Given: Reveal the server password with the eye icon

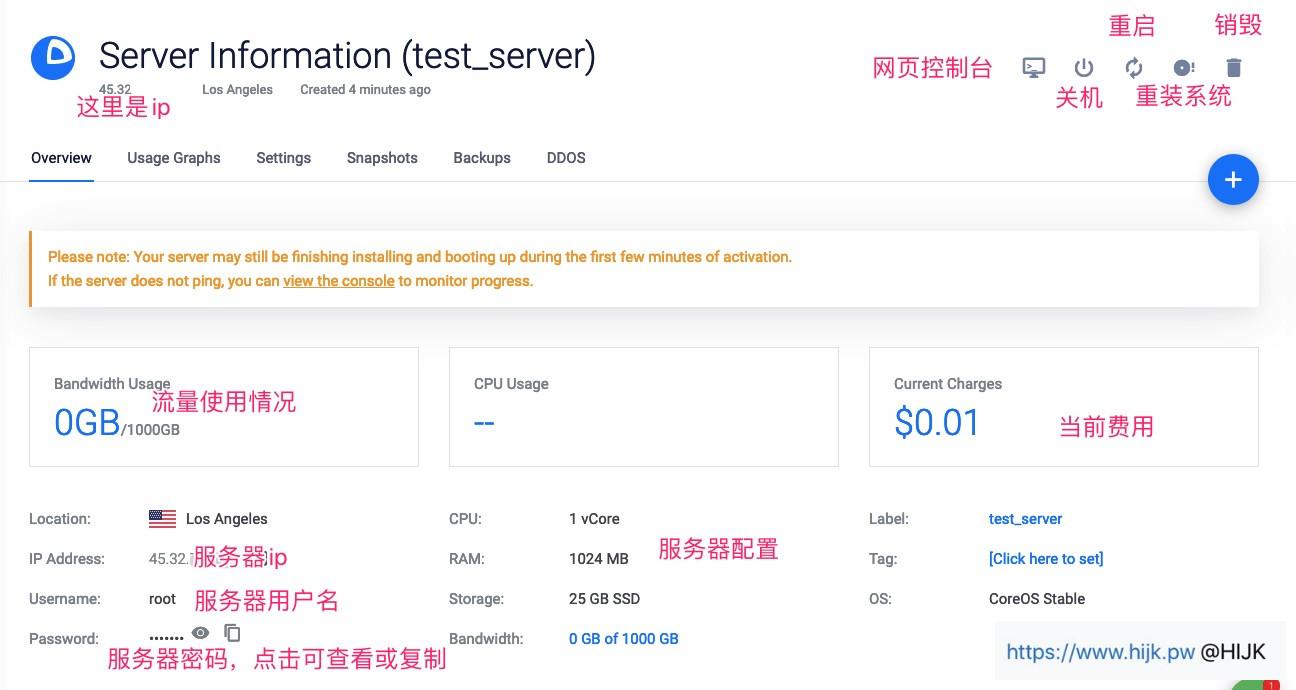Looking at the screenshot, I should [x=201, y=632].
